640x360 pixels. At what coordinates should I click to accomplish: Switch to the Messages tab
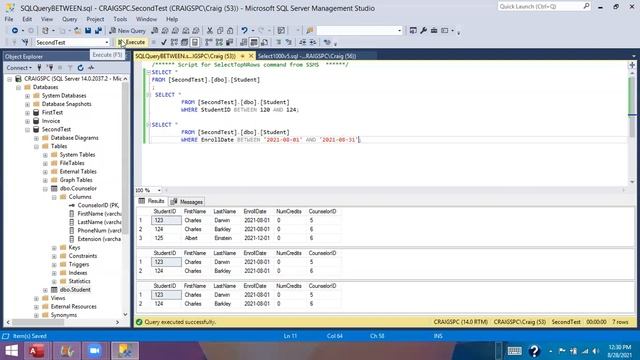187,202
